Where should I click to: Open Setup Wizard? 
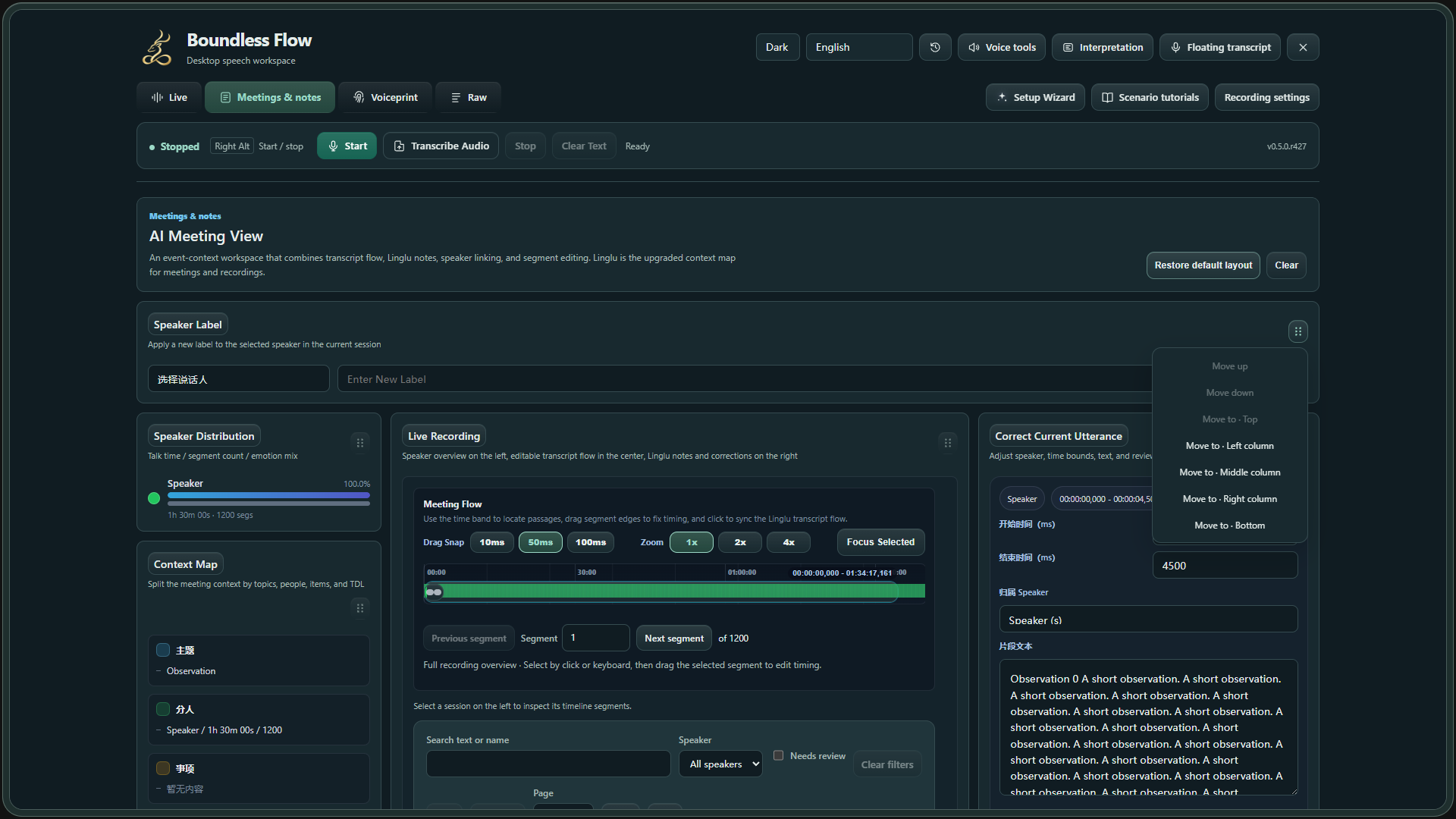pyautogui.click(x=1035, y=97)
